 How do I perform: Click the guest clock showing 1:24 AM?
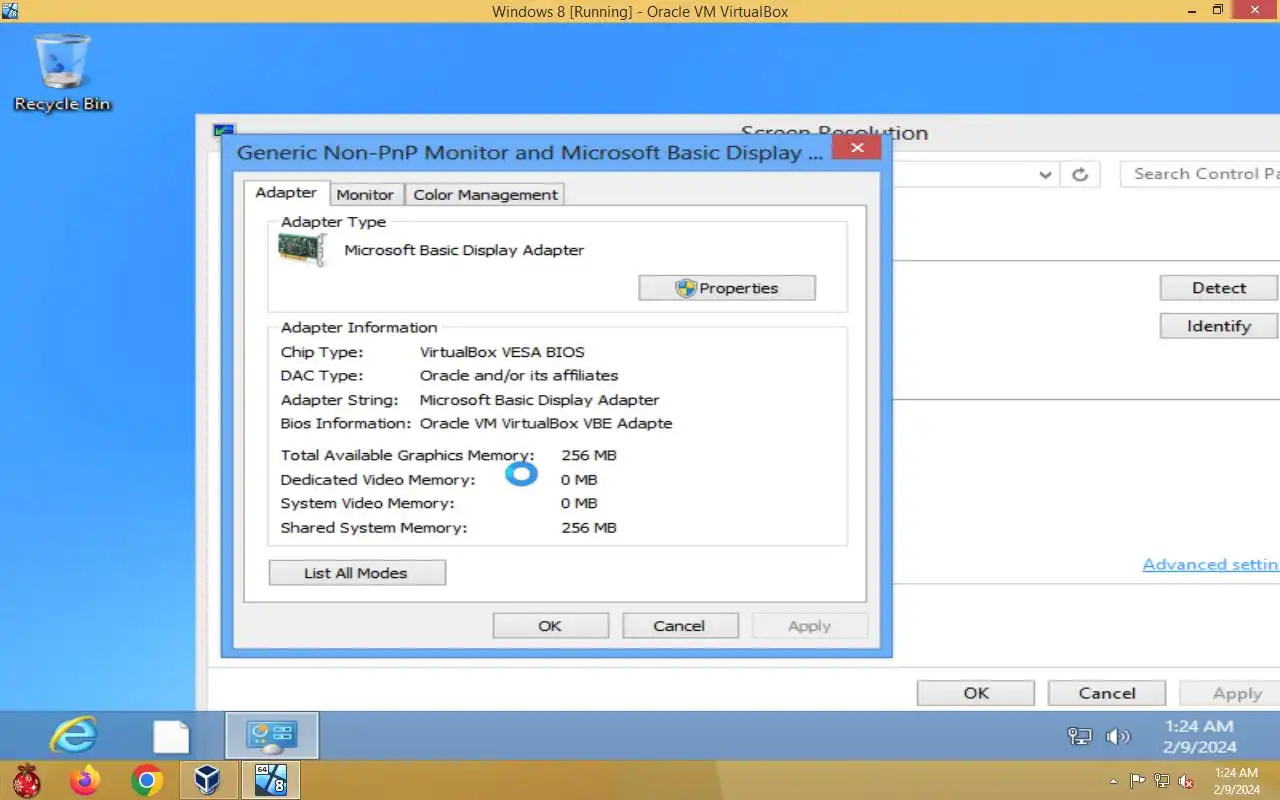[x=1200, y=736]
